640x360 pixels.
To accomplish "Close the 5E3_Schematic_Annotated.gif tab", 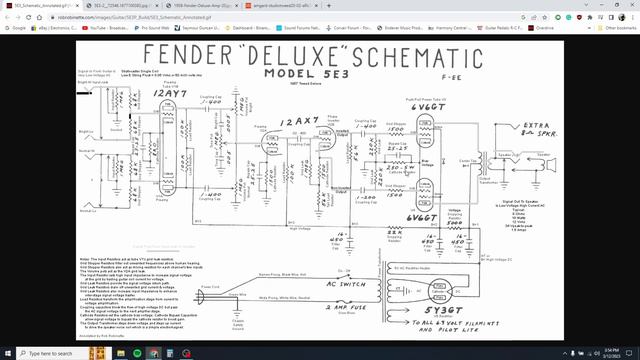I will [77, 6].
